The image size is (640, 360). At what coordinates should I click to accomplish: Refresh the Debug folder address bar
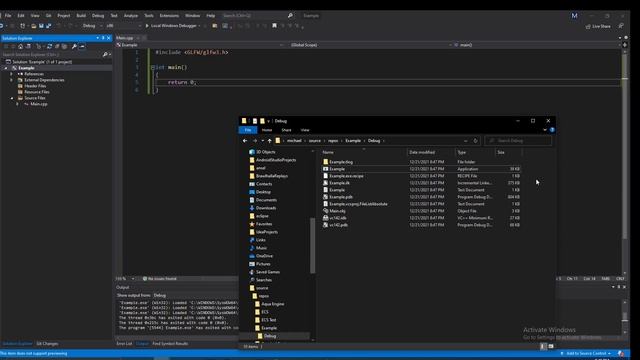click(476, 141)
